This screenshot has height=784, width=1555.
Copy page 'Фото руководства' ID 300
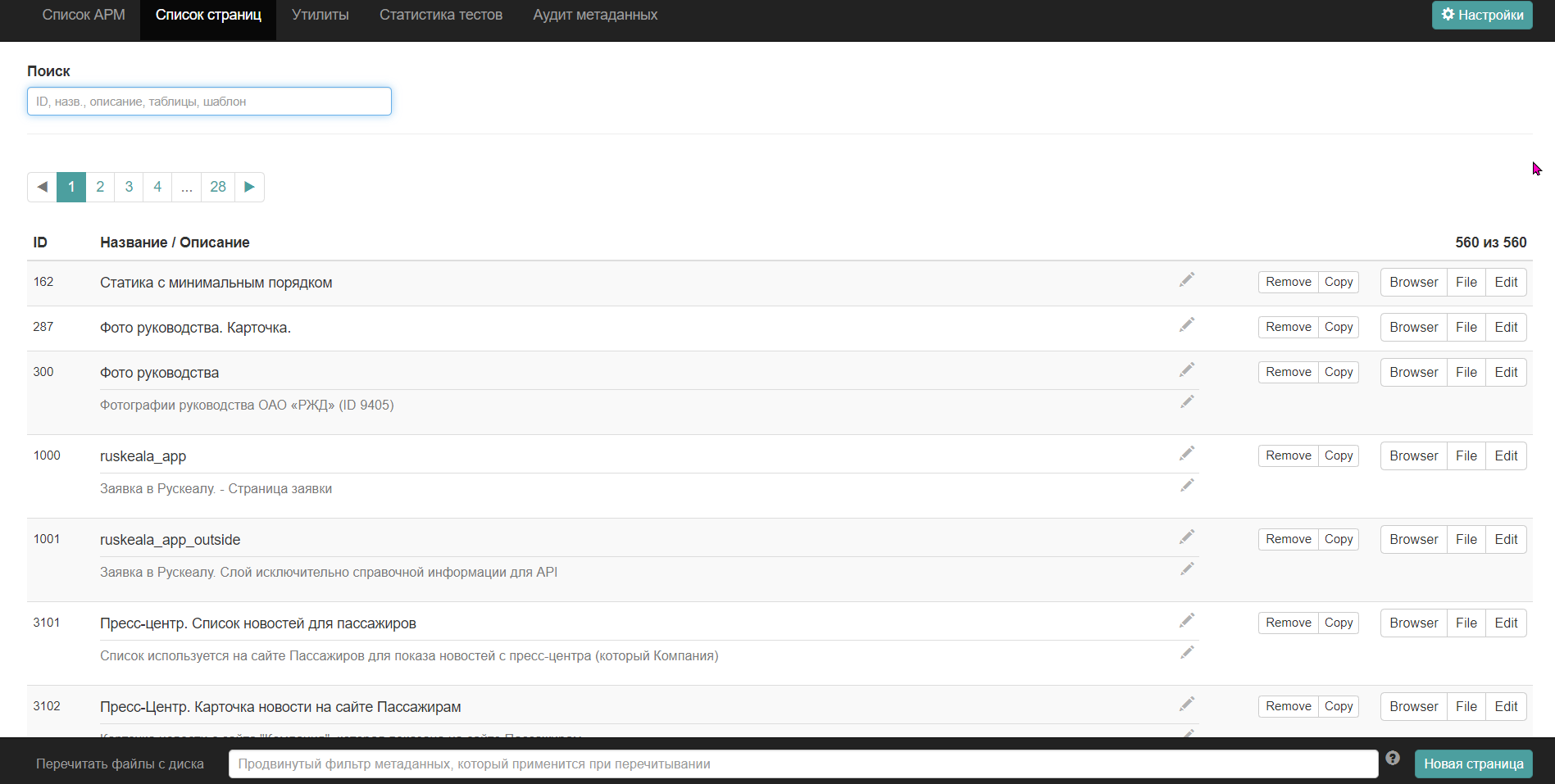point(1339,372)
